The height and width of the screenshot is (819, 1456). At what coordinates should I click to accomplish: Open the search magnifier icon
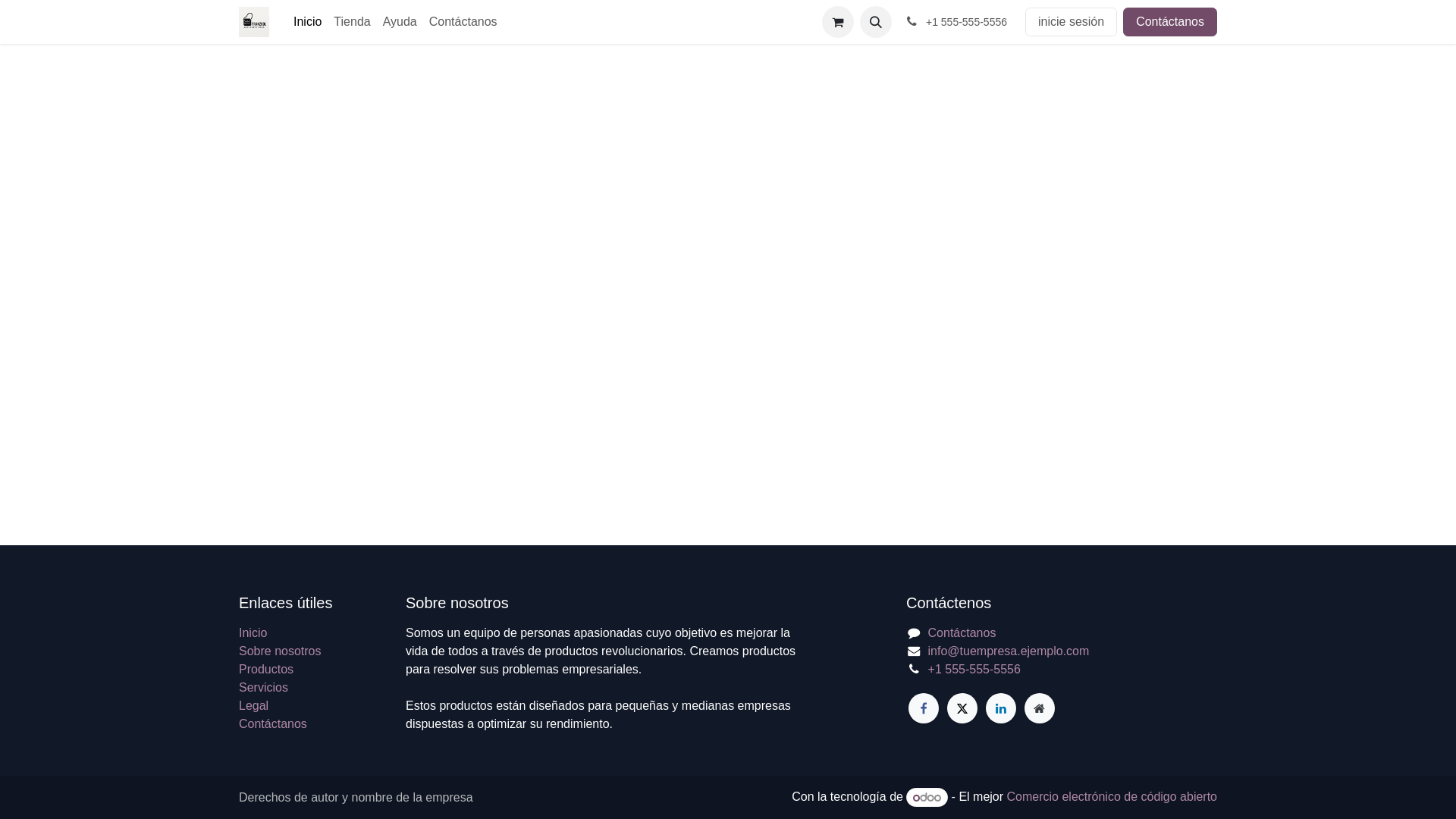pyautogui.click(x=876, y=22)
